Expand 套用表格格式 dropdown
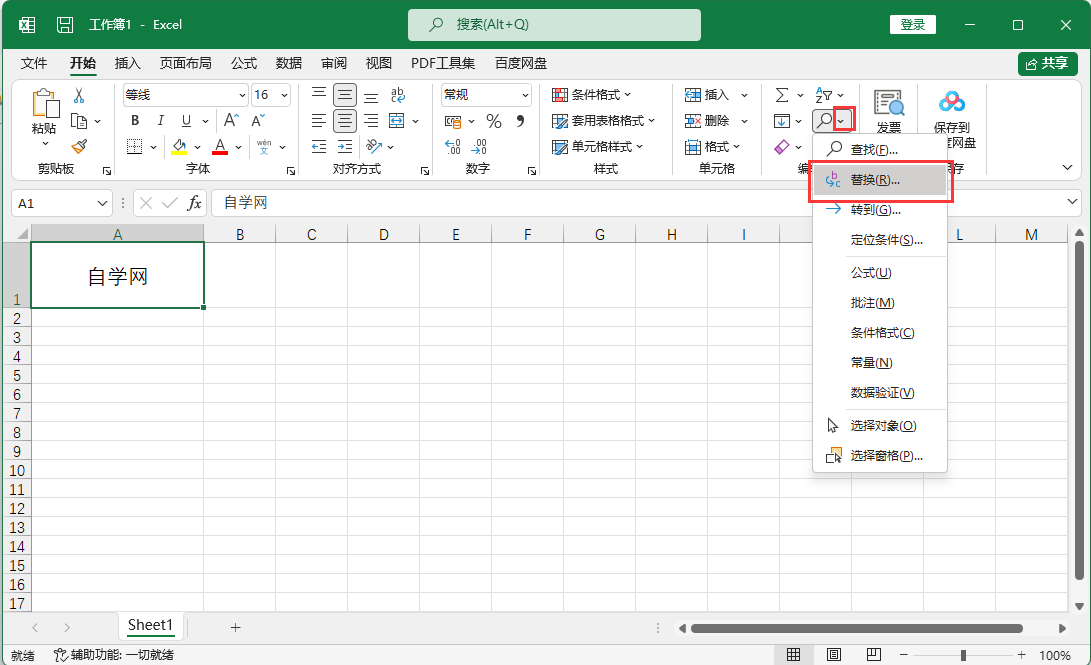Screen dimensions: 1091x665 [x=651, y=120]
